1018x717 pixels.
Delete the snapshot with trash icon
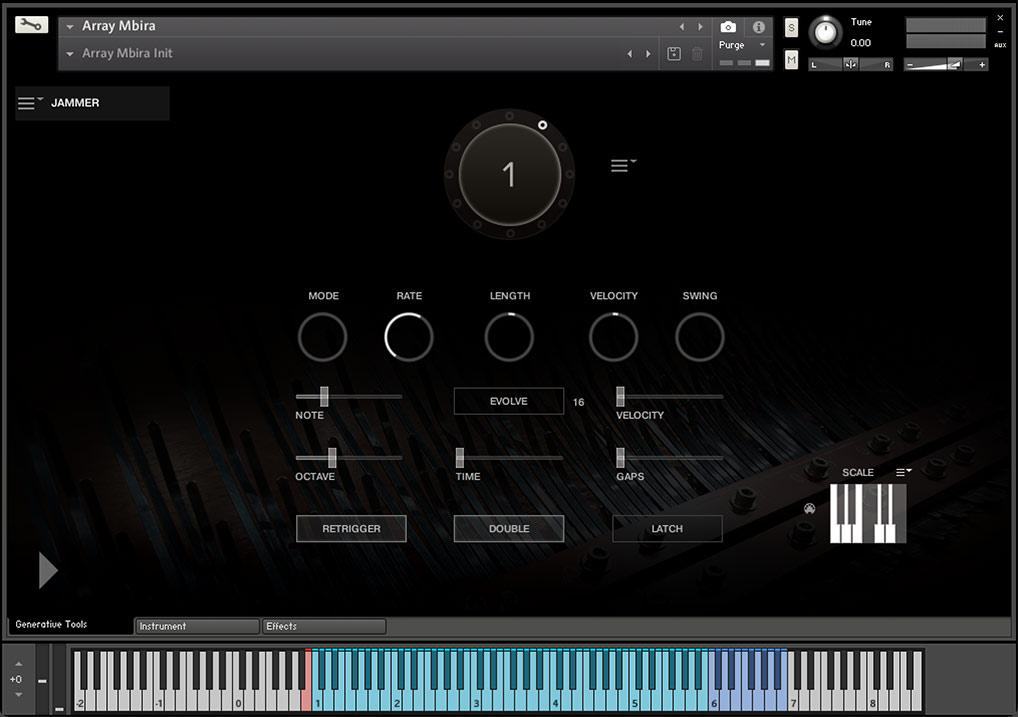697,54
